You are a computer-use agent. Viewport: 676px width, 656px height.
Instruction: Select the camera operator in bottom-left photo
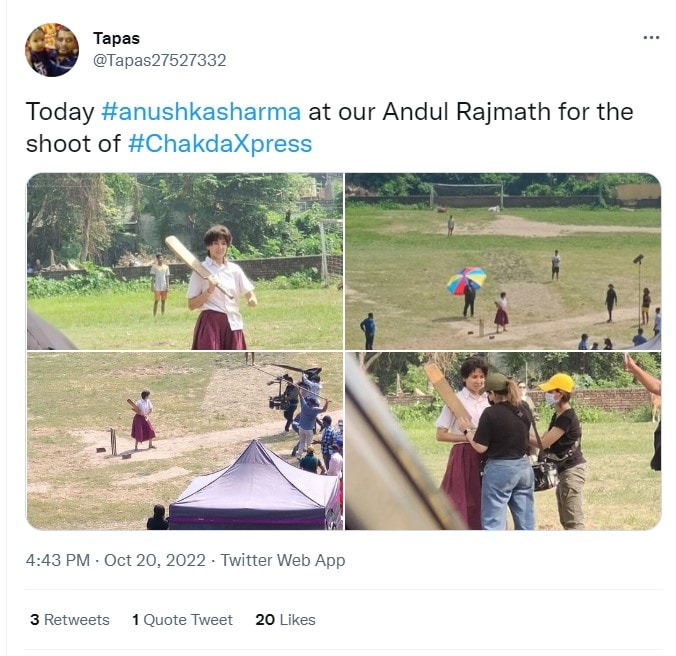tap(288, 402)
